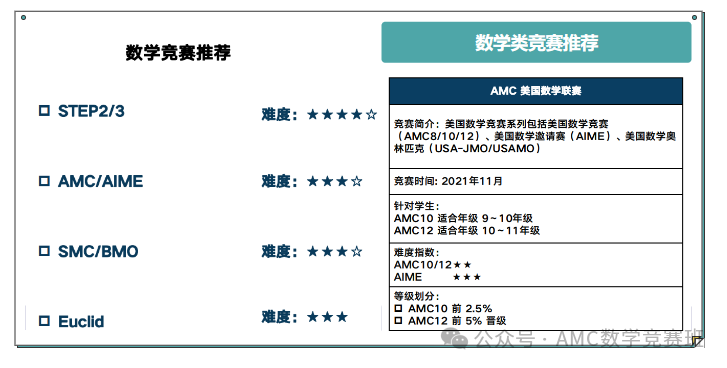Select the AMC 美国数学联赛 table header
Image resolution: width=727 pixels, height=368 pixels.
point(536,91)
